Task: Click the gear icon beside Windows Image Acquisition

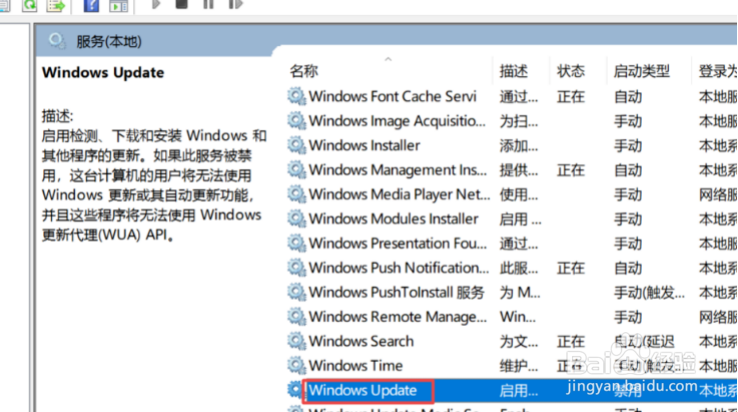Action: click(297, 121)
